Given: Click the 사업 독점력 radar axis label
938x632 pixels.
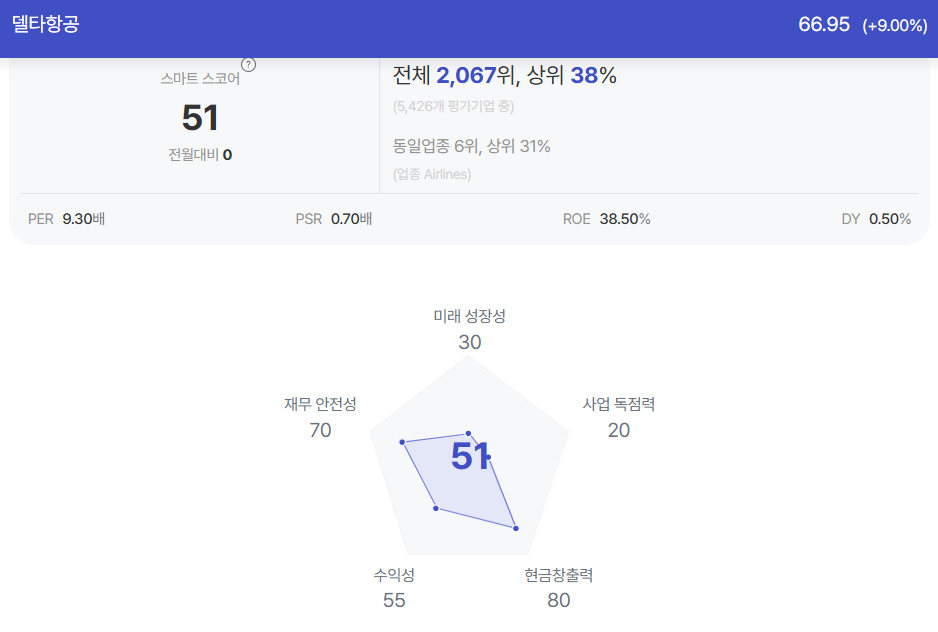Looking at the screenshot, I should [x=619, y=404].
